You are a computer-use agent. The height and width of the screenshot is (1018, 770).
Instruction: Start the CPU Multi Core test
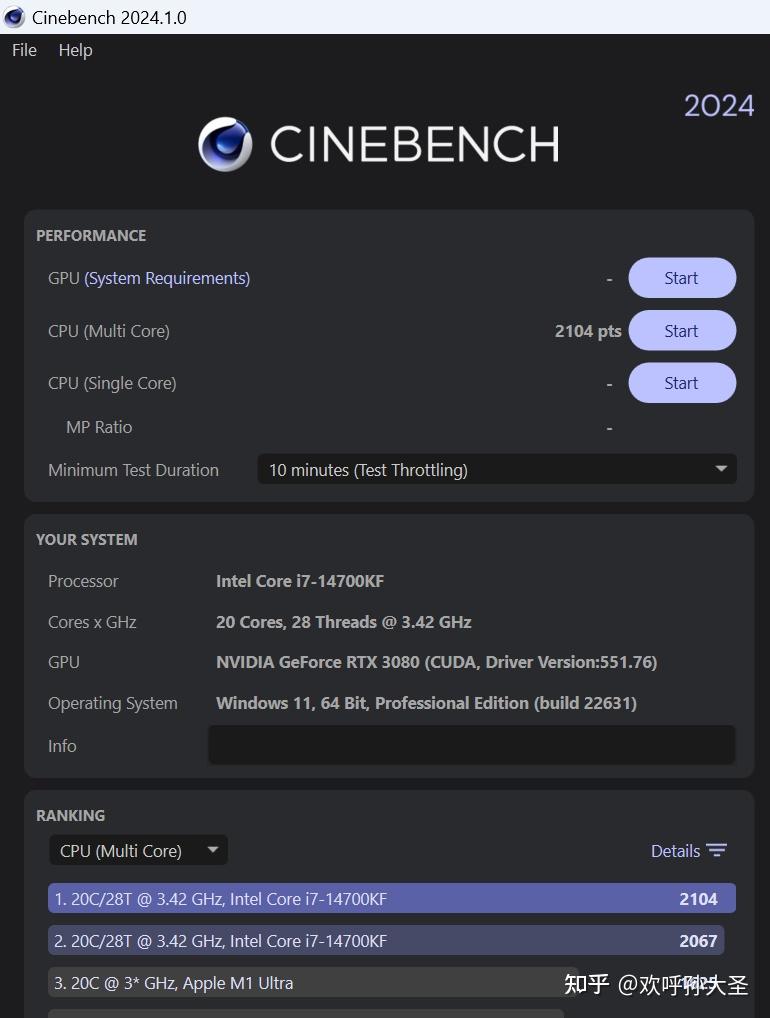pyautogui.click(x=681, y=331)
